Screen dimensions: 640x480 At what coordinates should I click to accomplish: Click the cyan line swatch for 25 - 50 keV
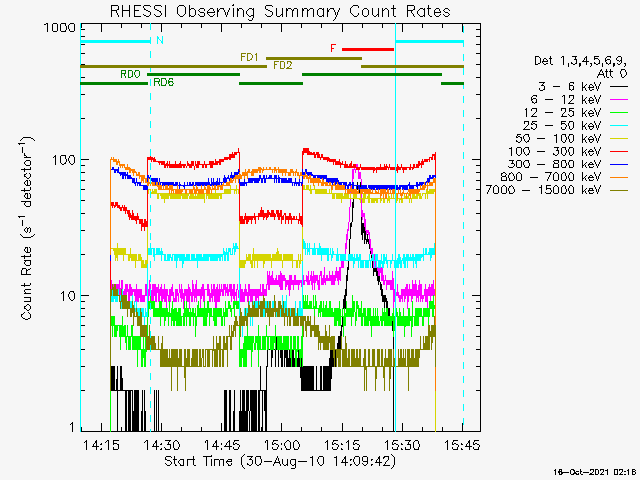(x=619, y=126)
